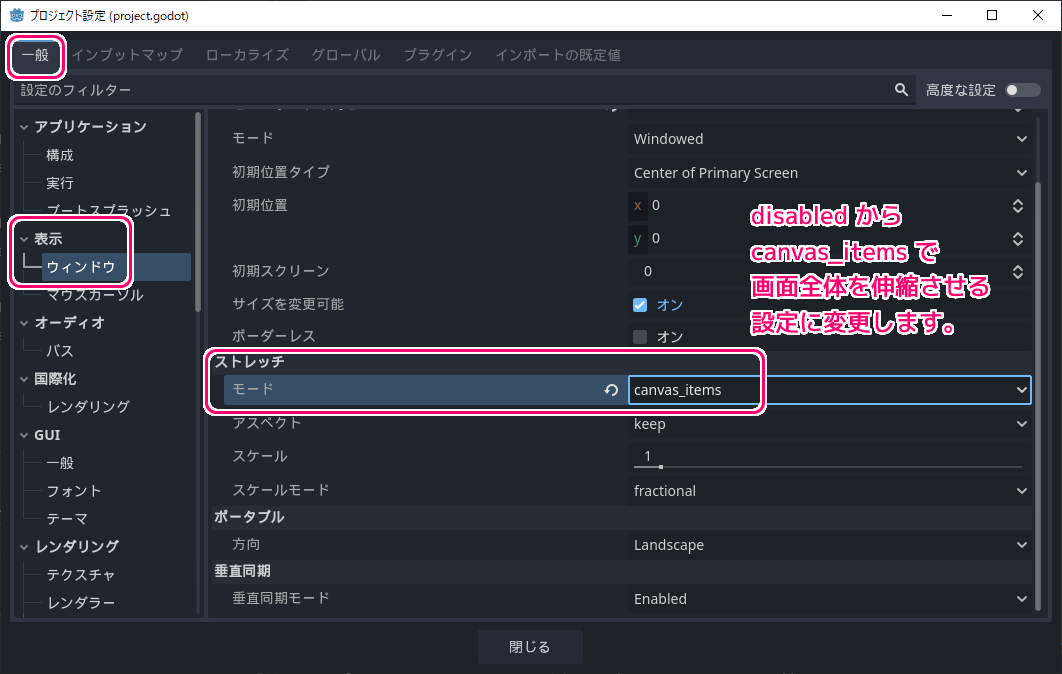Click the ポータブル section header
Viewport: 1062px width, 674px height.
[249, 517]
